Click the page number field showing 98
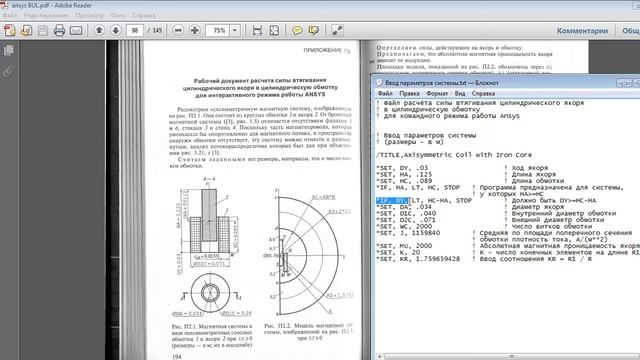 click(x=135, y=31)
